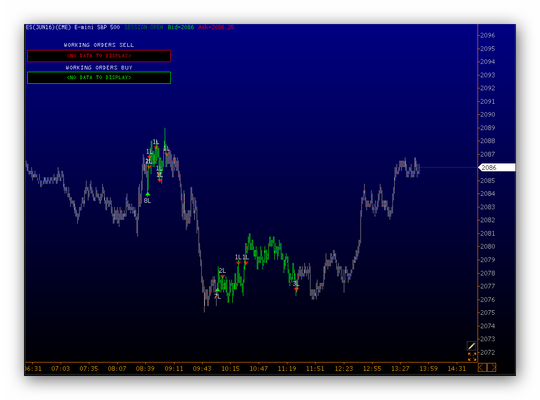The height and width of the screenshot is (400, 540).
Task: Click the 12:23 time axis label
Action: (344, 369)
